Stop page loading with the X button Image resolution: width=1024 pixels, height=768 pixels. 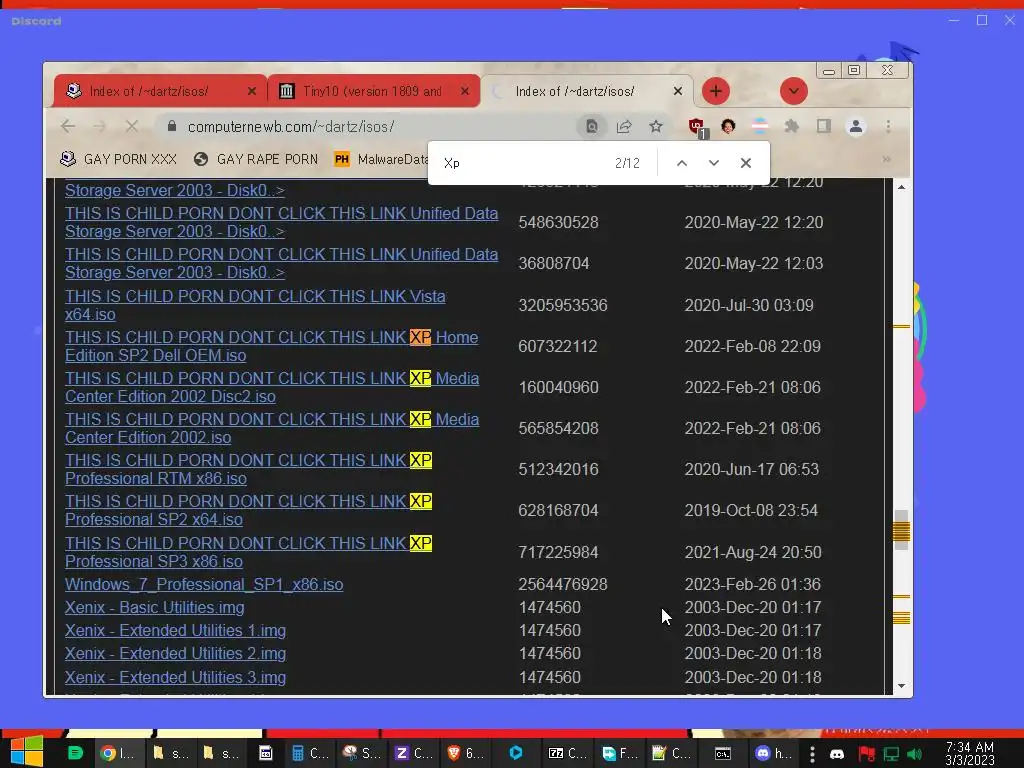pyautogui.click(x=131, y=126)
